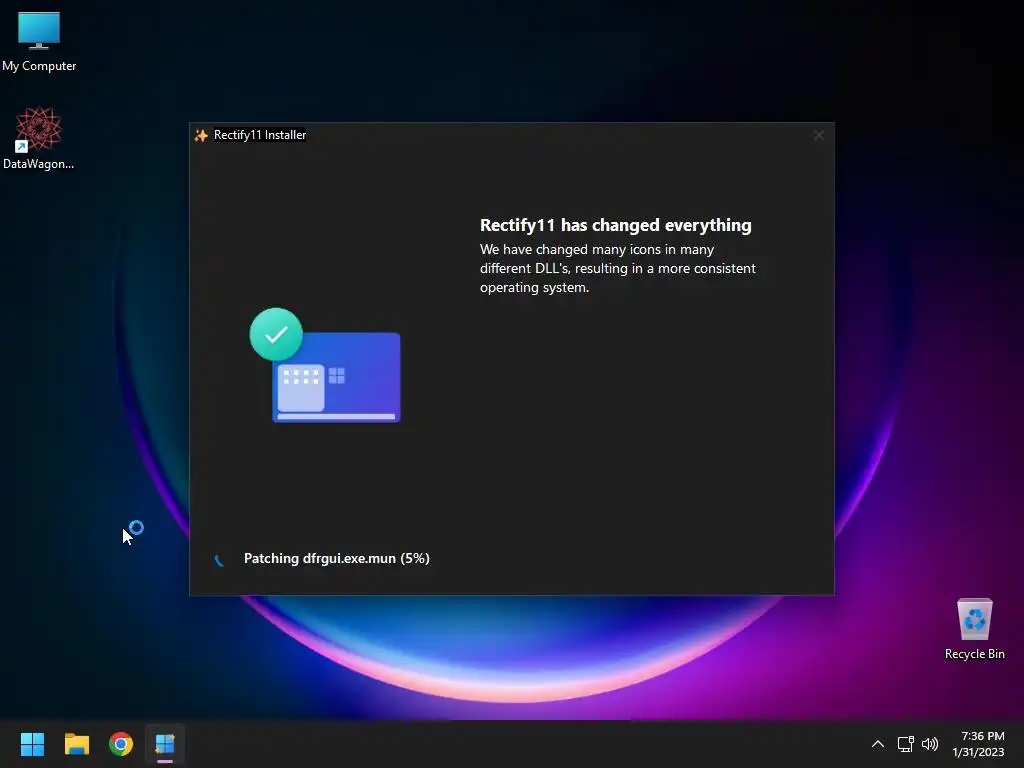Viewport: 1024px width, 768px height.
Task: Launch File Explorer from taskbar
Action: [x=76, y=744]
